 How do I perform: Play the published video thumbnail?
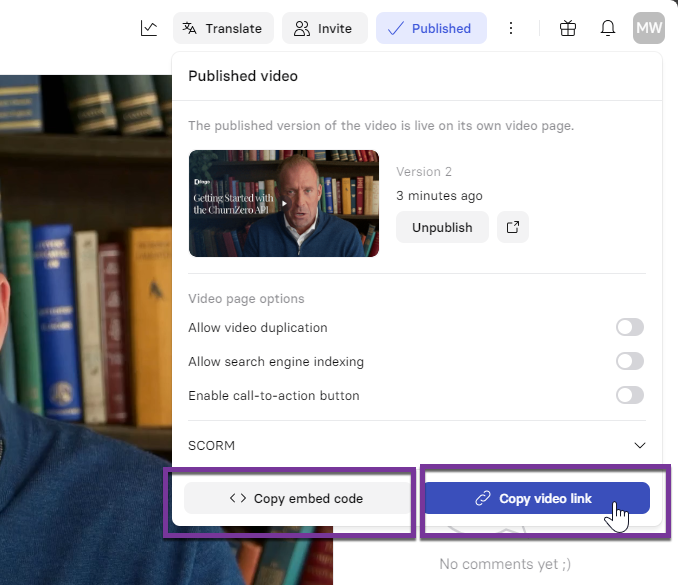point(284,203)
